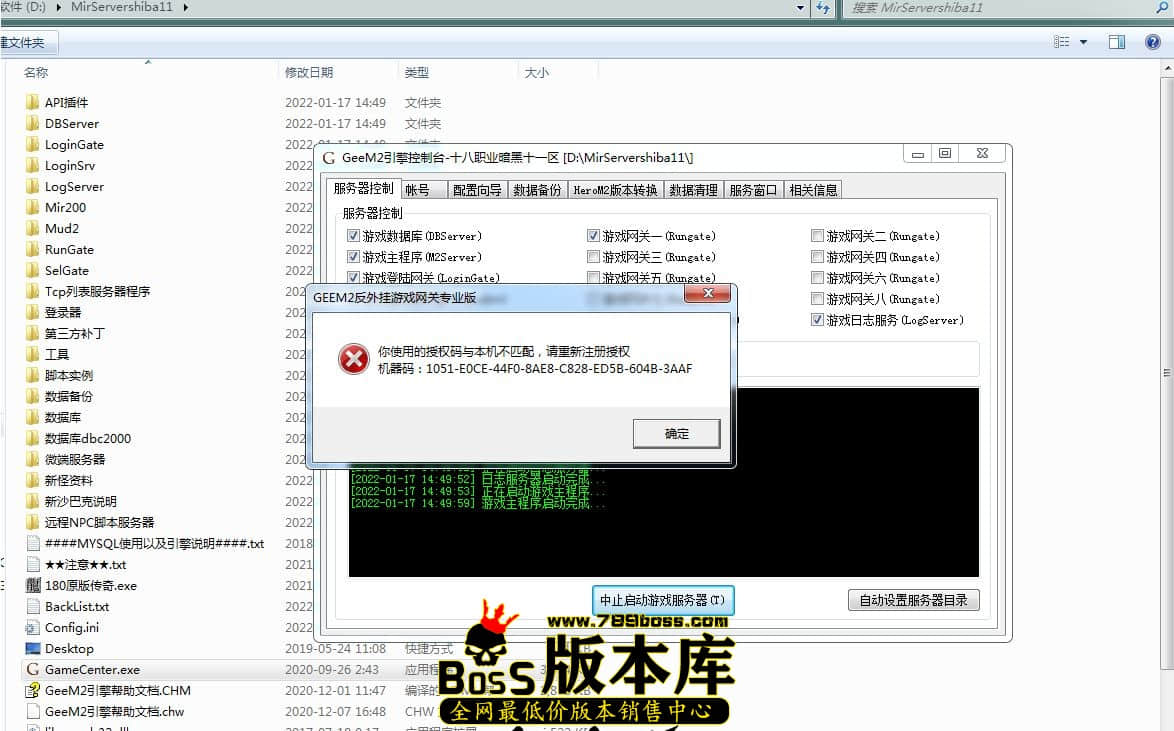Sort files by 大小 column
Screen dimensions: 1174x731
coord(536,73)
